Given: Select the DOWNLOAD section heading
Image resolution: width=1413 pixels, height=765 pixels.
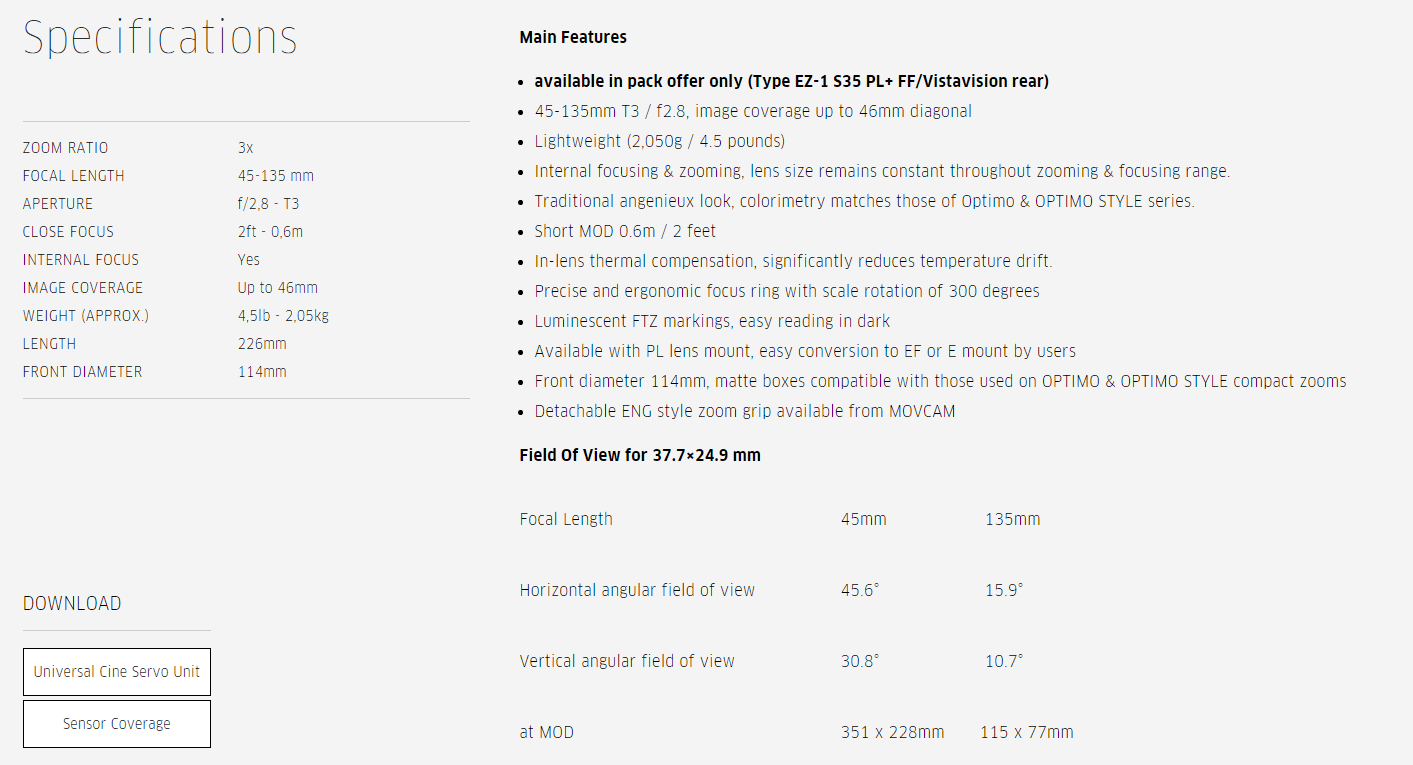Looking at the screenshot, I should click(72, 604).
